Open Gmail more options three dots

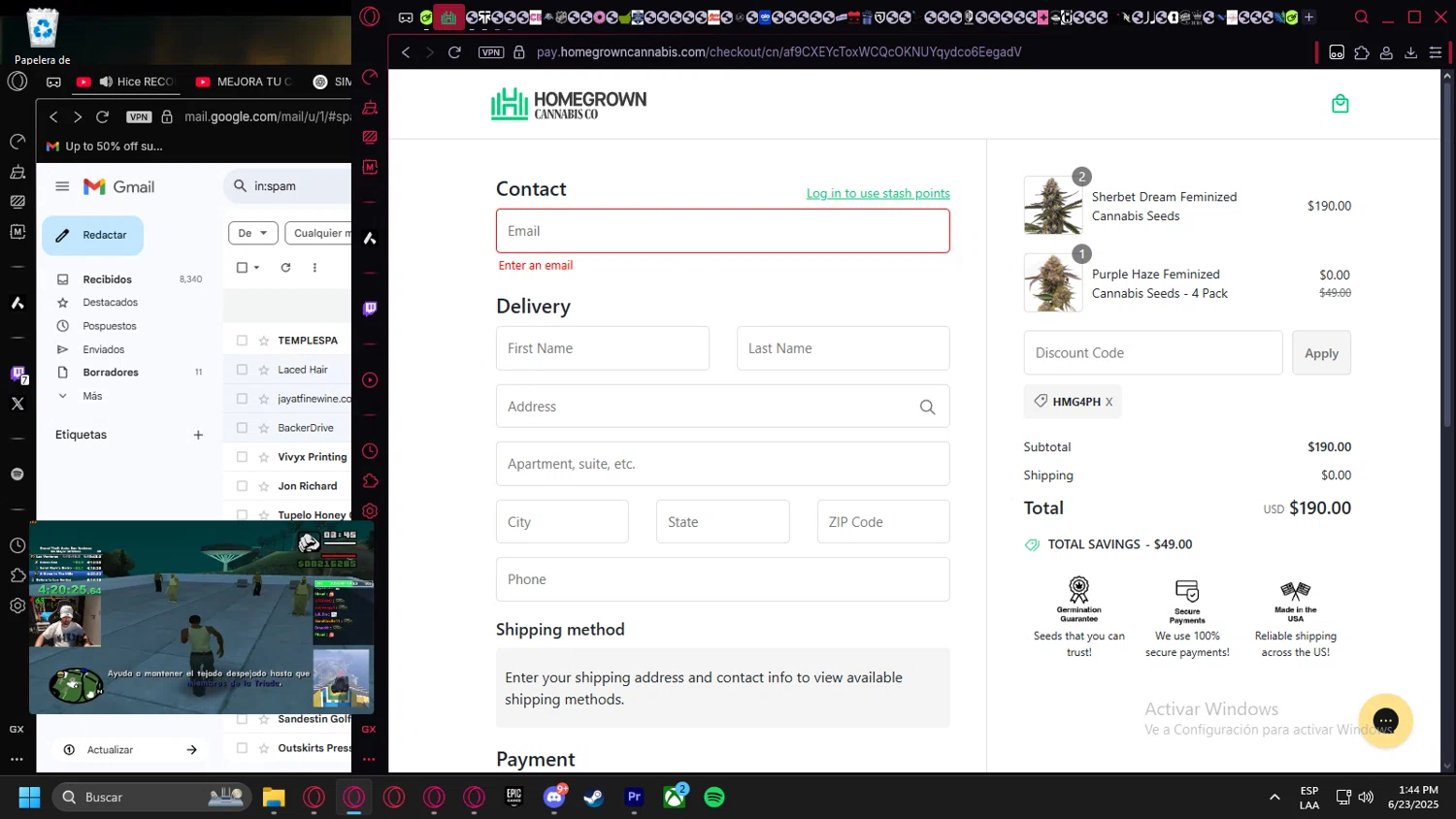click(x=314, y=268)
